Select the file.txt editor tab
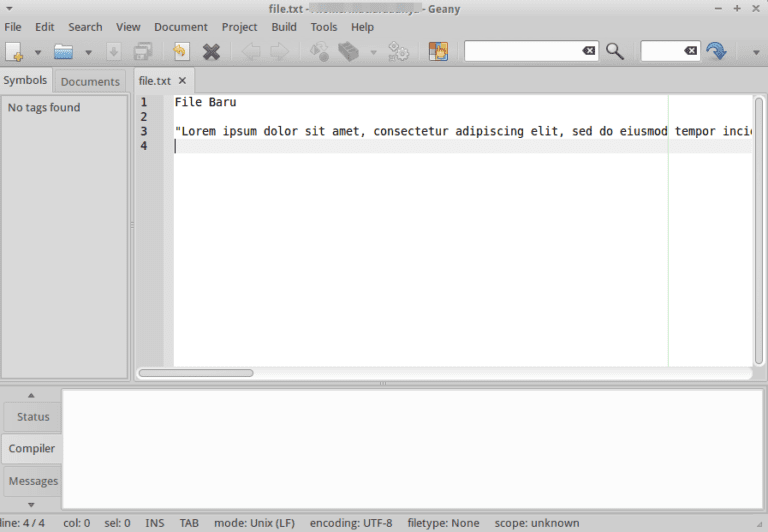Viewport: 768px width, 532px height. pyautogui.click(x=155, y=81)
